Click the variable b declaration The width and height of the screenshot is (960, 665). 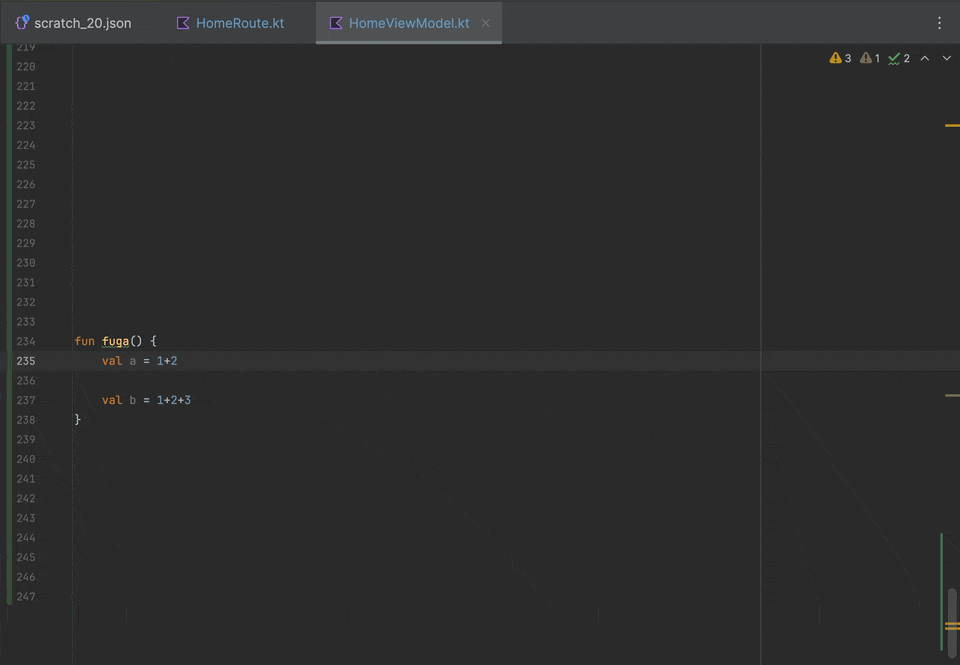pos(133,400)
